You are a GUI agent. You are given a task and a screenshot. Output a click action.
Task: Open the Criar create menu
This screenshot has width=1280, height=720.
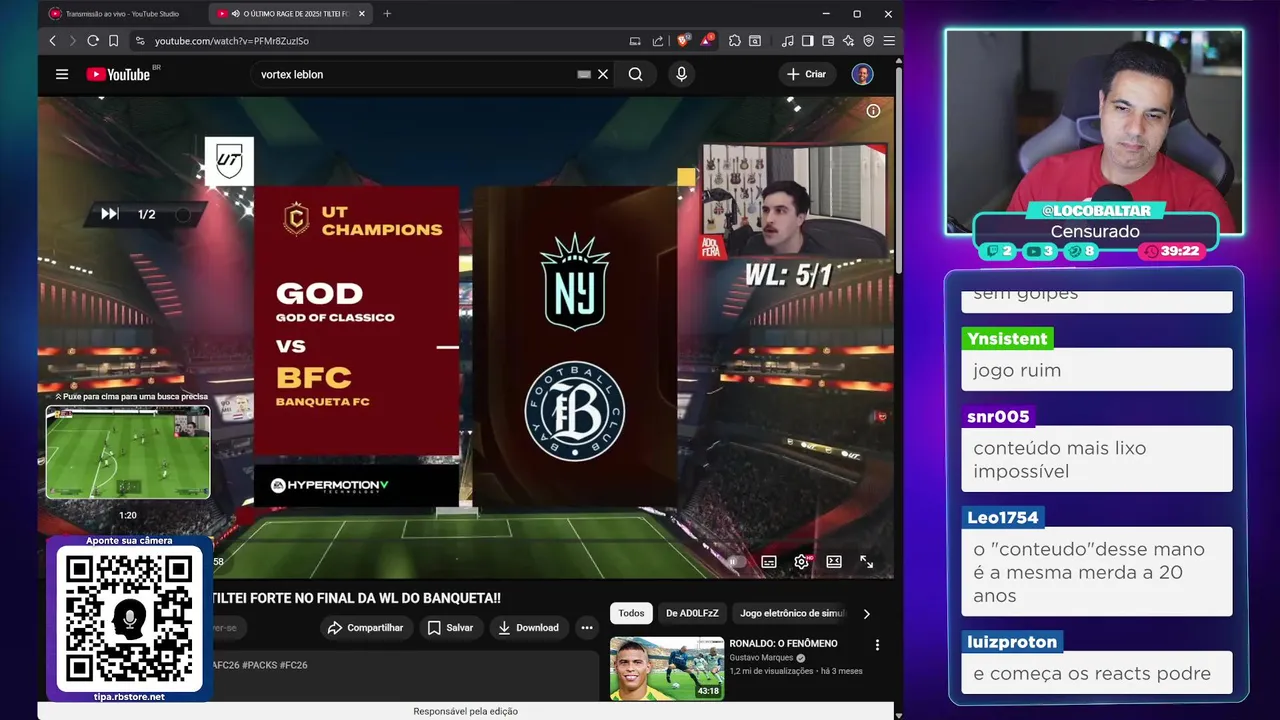[x=807, y=74]
